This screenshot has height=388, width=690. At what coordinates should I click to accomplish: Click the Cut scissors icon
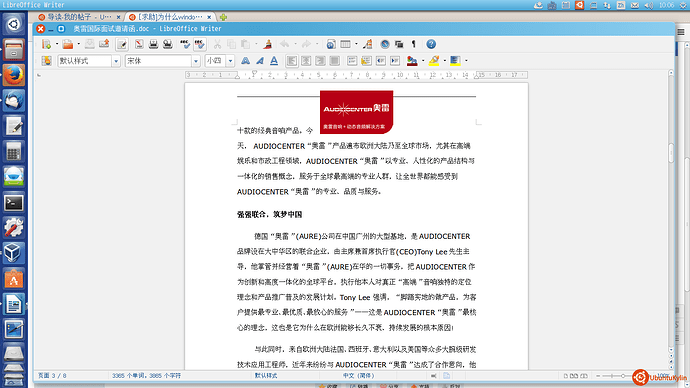pos(217,44)
